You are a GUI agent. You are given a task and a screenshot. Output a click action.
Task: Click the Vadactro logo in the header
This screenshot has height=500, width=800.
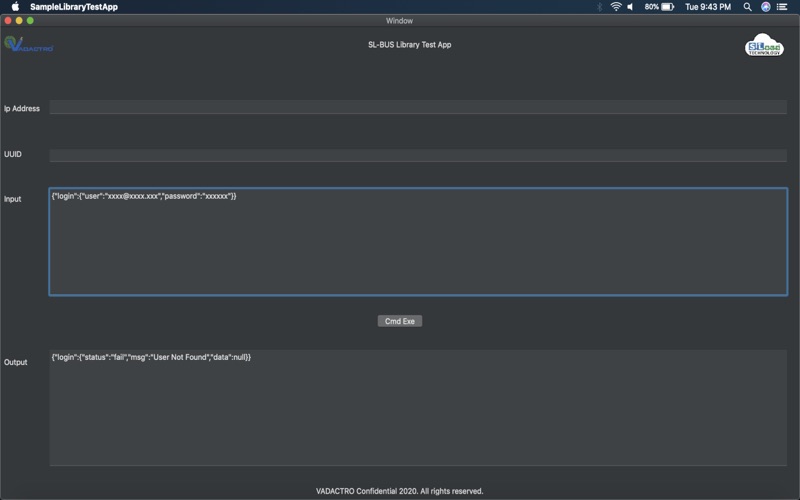[x=29, y=44]
